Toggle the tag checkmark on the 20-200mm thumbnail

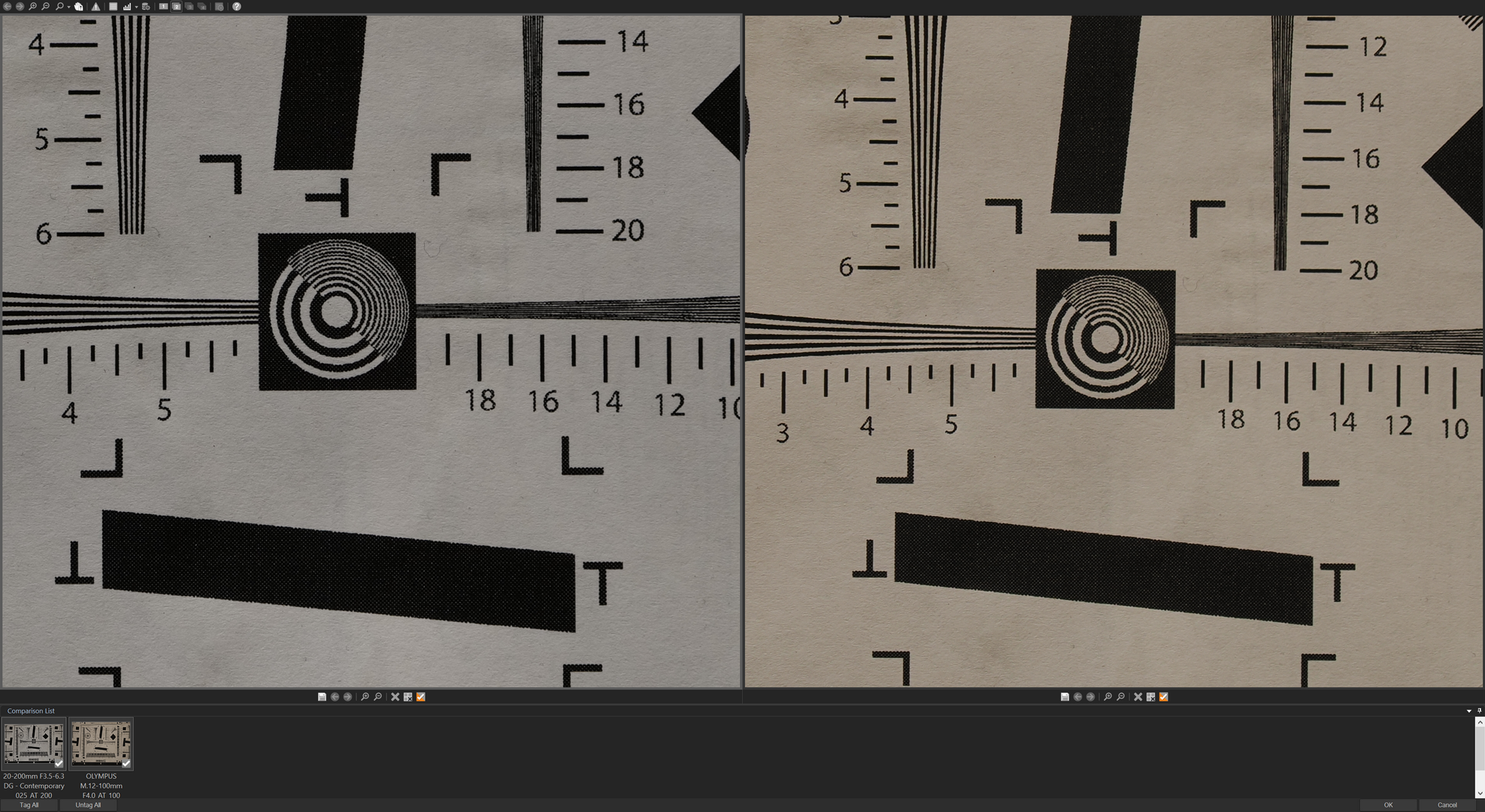click(x=59, y=764)
